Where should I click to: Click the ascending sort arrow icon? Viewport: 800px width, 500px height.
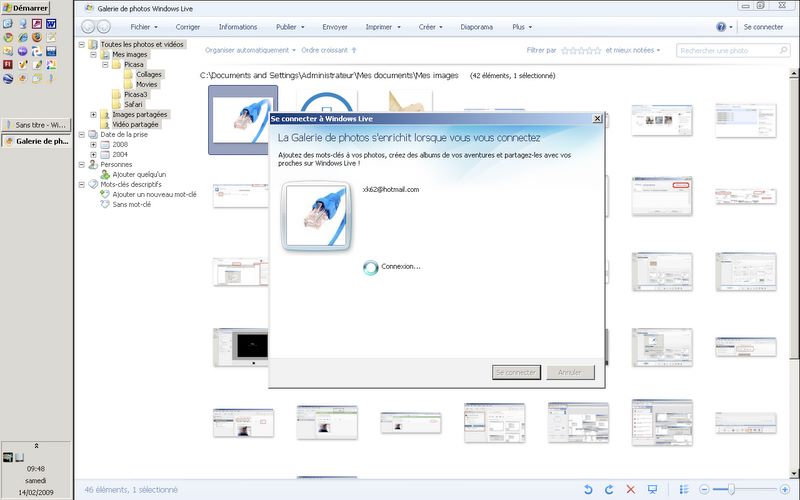pyautogui.click(x=354, y=50)
